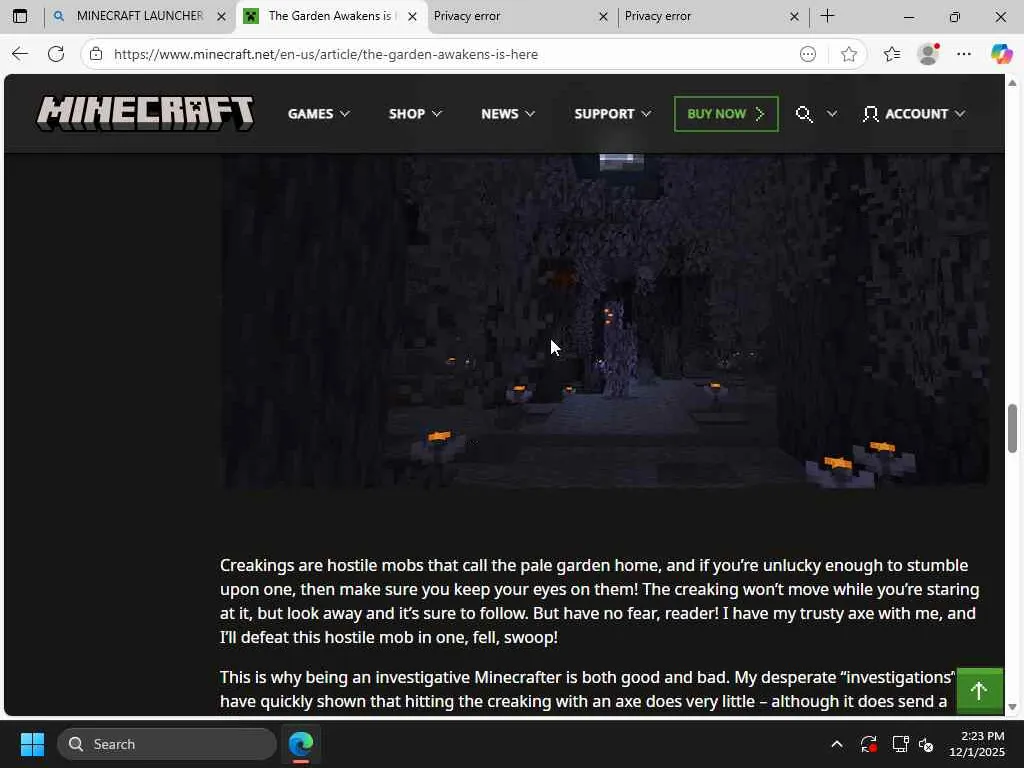Click the muted volume tray icon
This screenshot has width=1024, height=768.
926,744
